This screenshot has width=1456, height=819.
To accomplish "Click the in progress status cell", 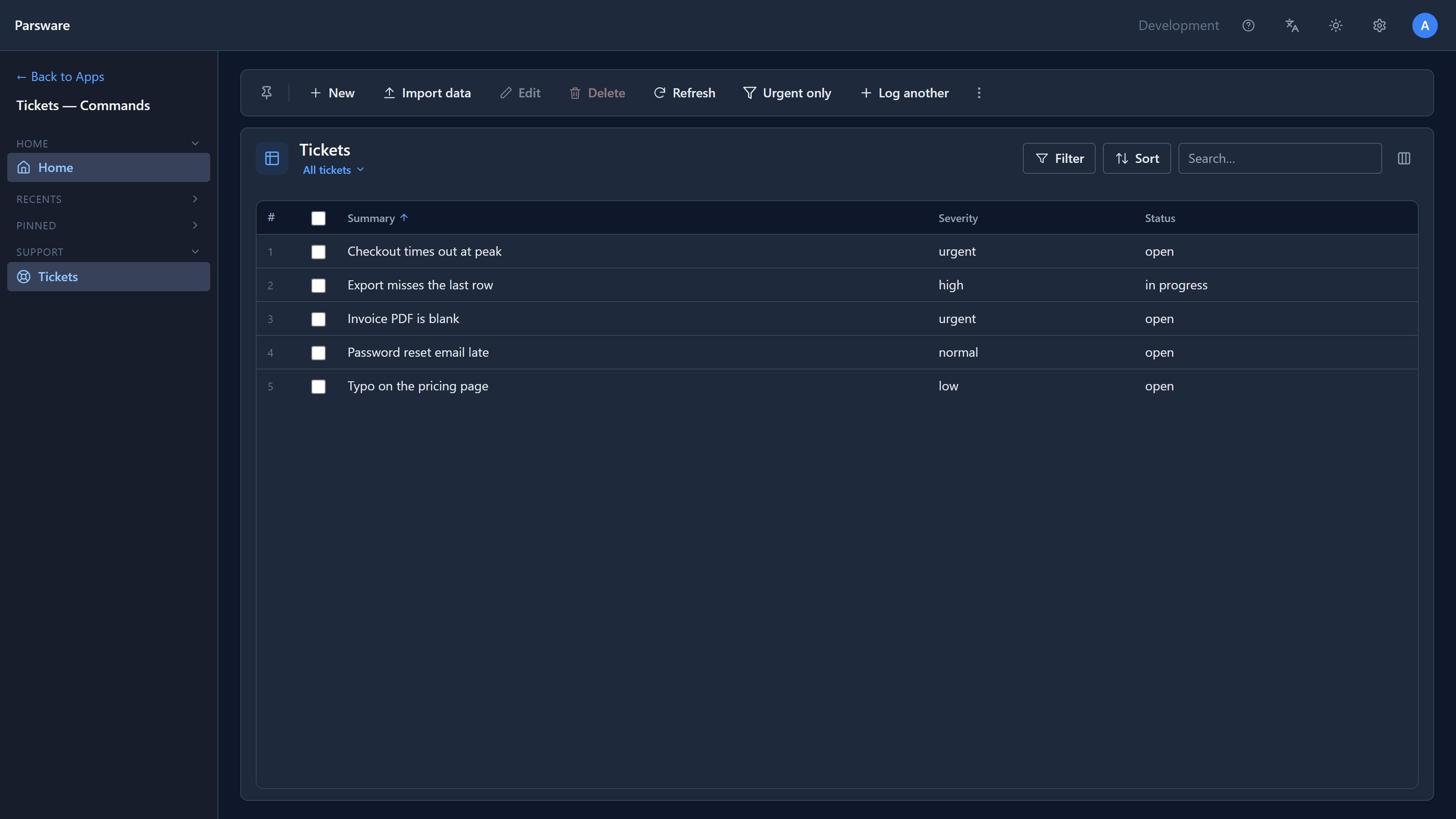I will point(1176,285).
